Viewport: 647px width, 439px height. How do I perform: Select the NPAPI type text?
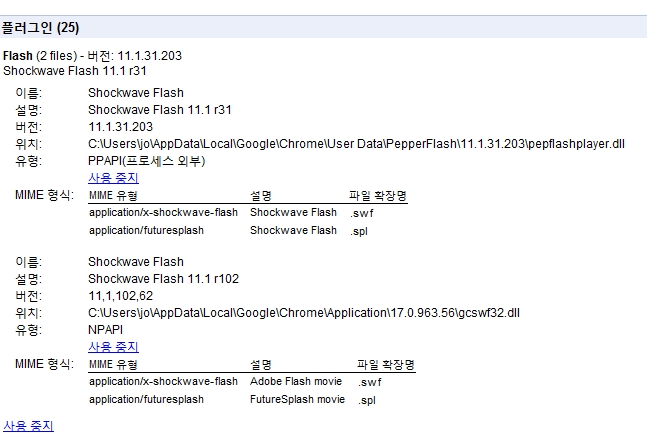(x=107, y=330)
